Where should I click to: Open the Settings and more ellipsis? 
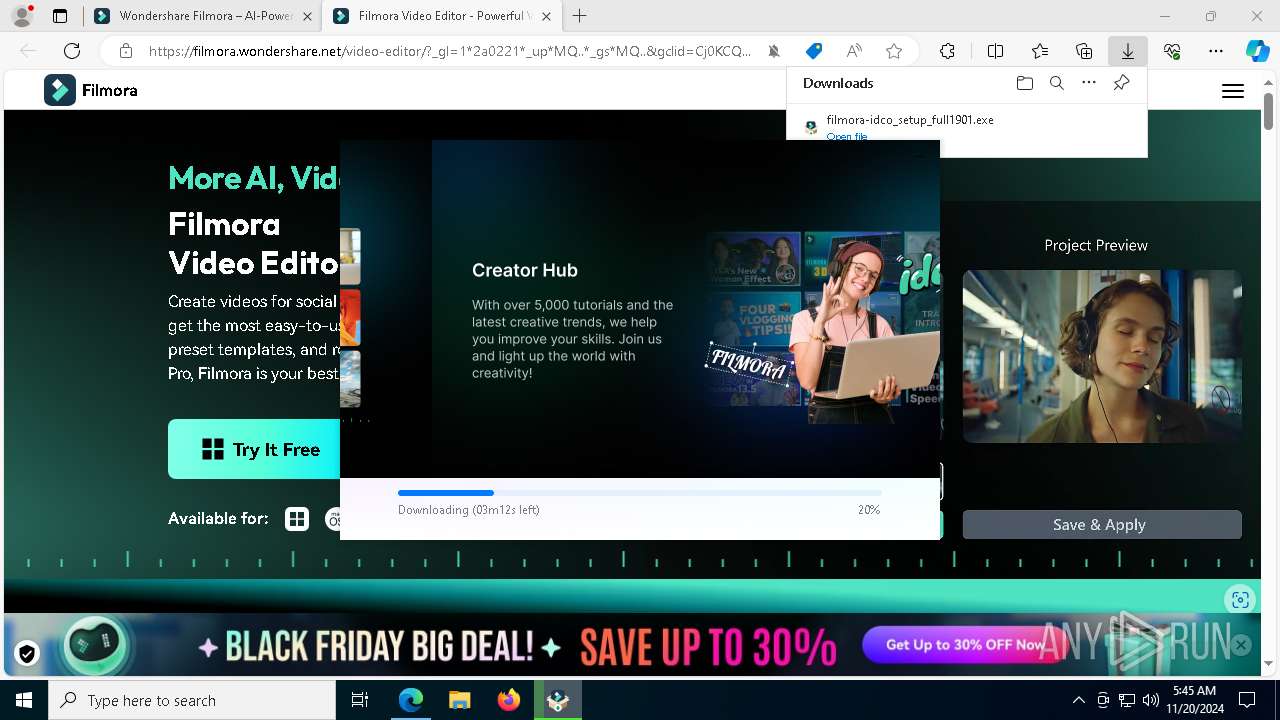pos(1216,51)
